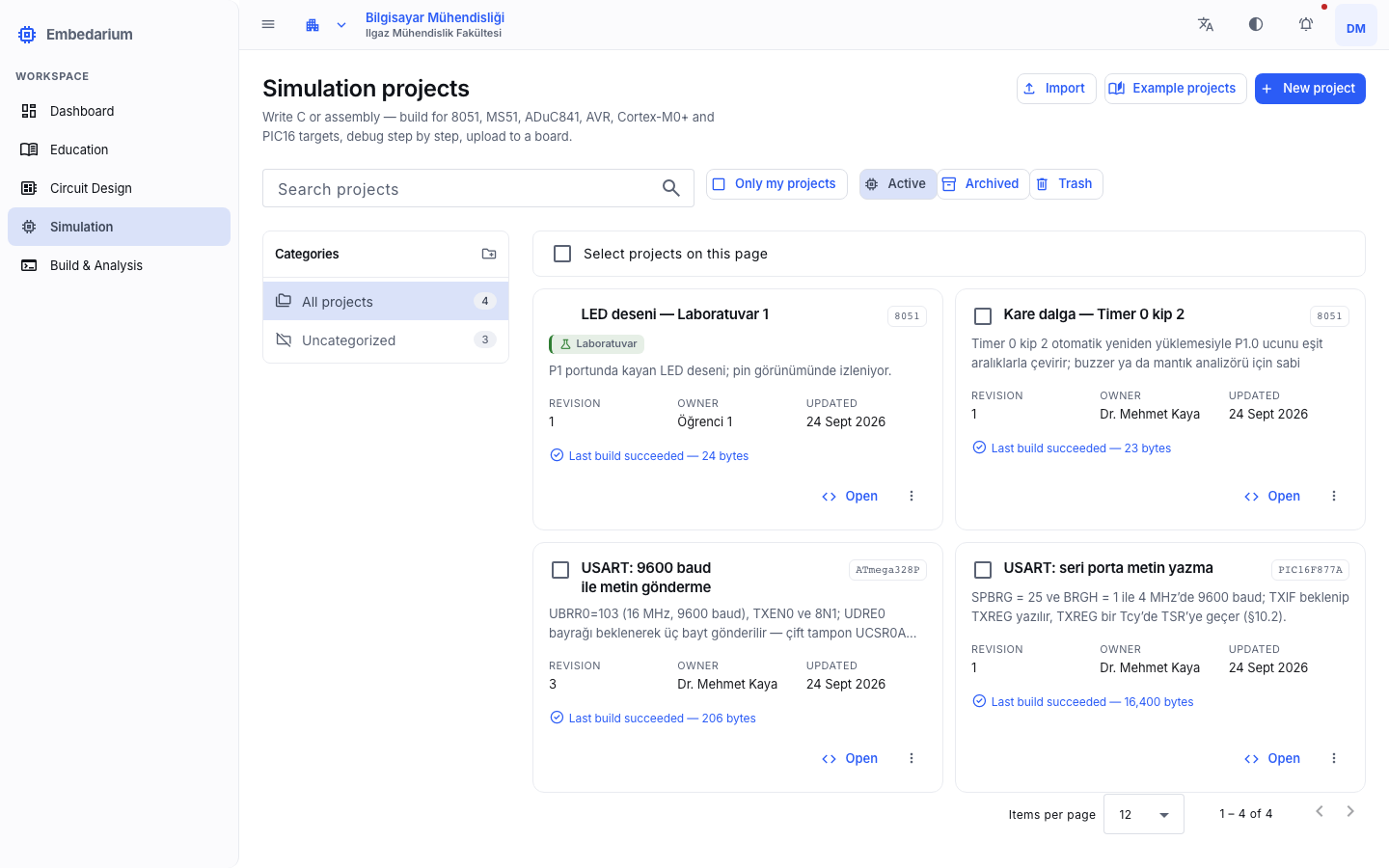
Task: Open the notifications bell
Action: point(1306,25)
